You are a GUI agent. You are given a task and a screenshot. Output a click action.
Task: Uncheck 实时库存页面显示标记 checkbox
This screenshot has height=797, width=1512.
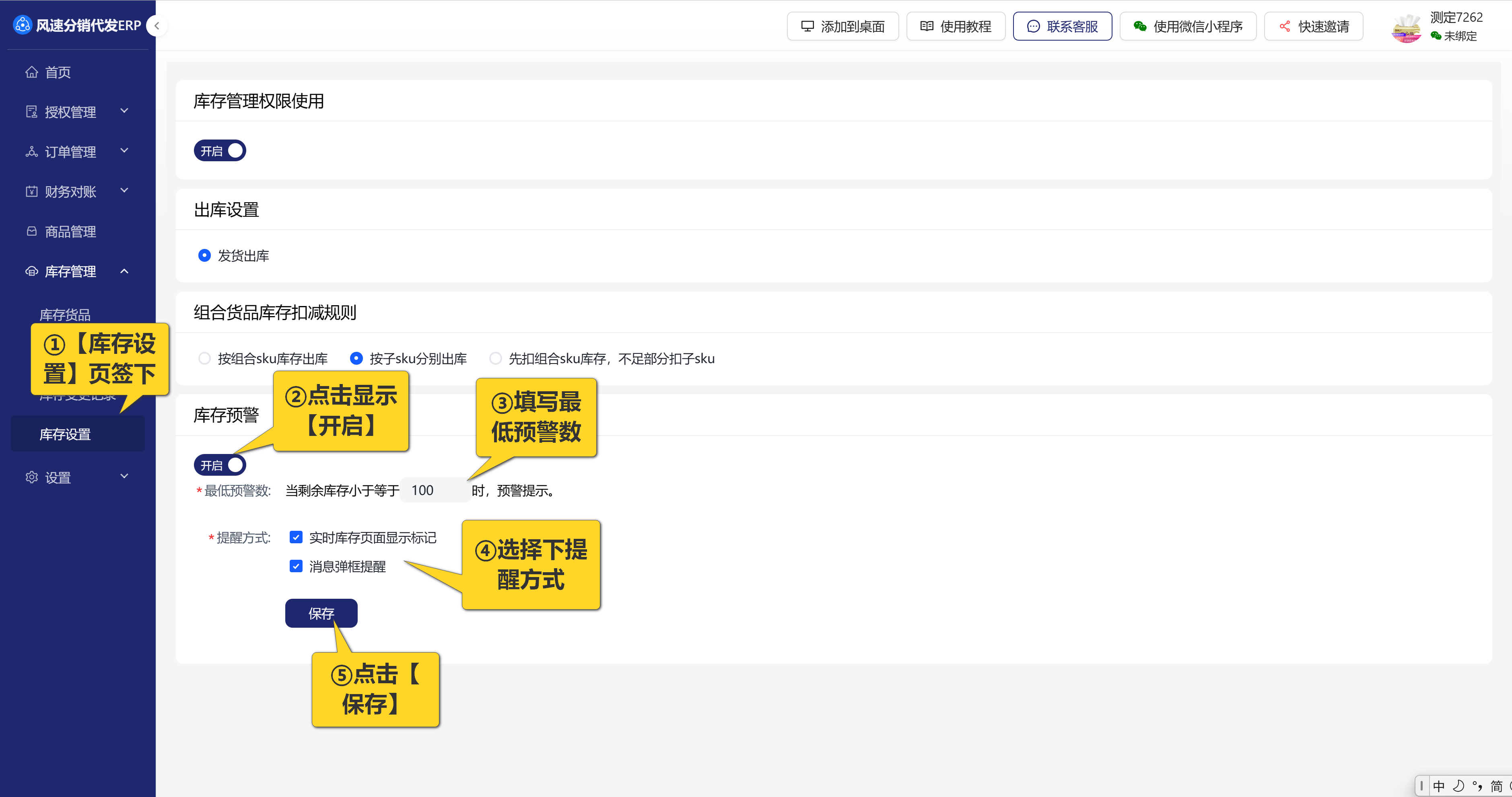296,537
